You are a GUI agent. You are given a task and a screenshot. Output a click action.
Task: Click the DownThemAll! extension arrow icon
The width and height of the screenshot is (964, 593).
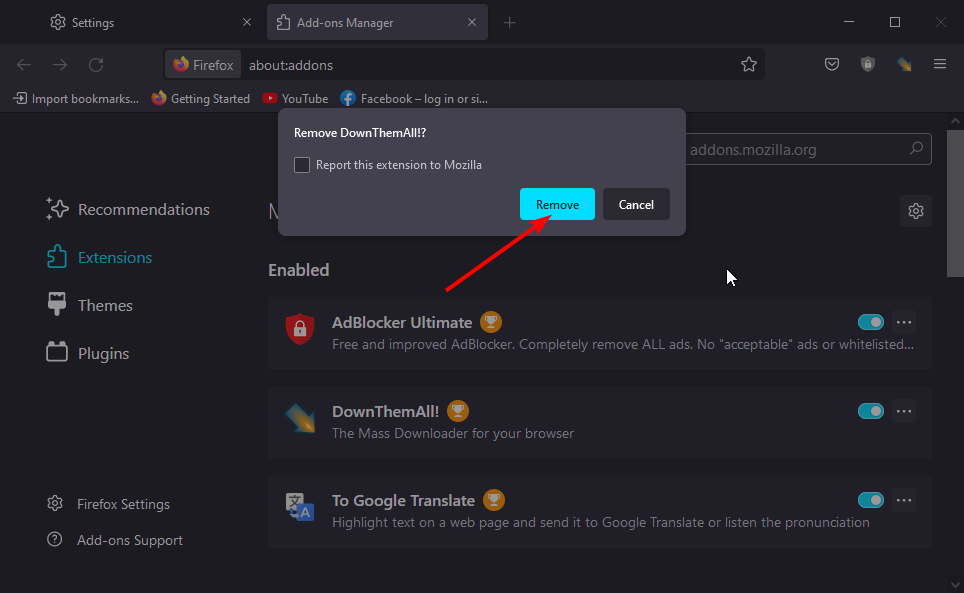(x=300, y=418)
